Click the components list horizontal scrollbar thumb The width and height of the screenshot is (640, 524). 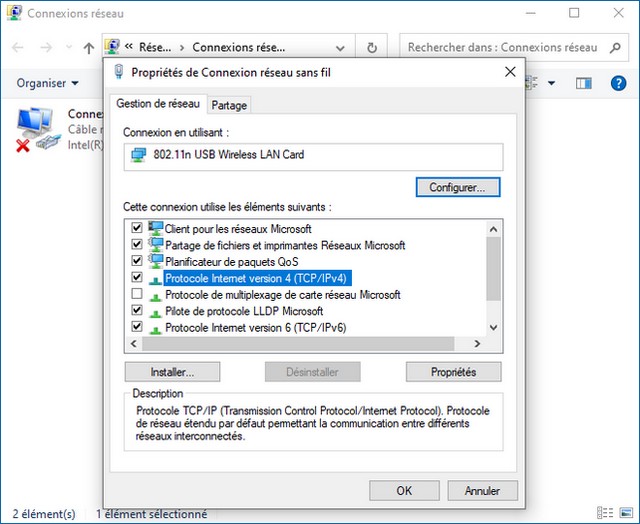[x=298, y=344]
